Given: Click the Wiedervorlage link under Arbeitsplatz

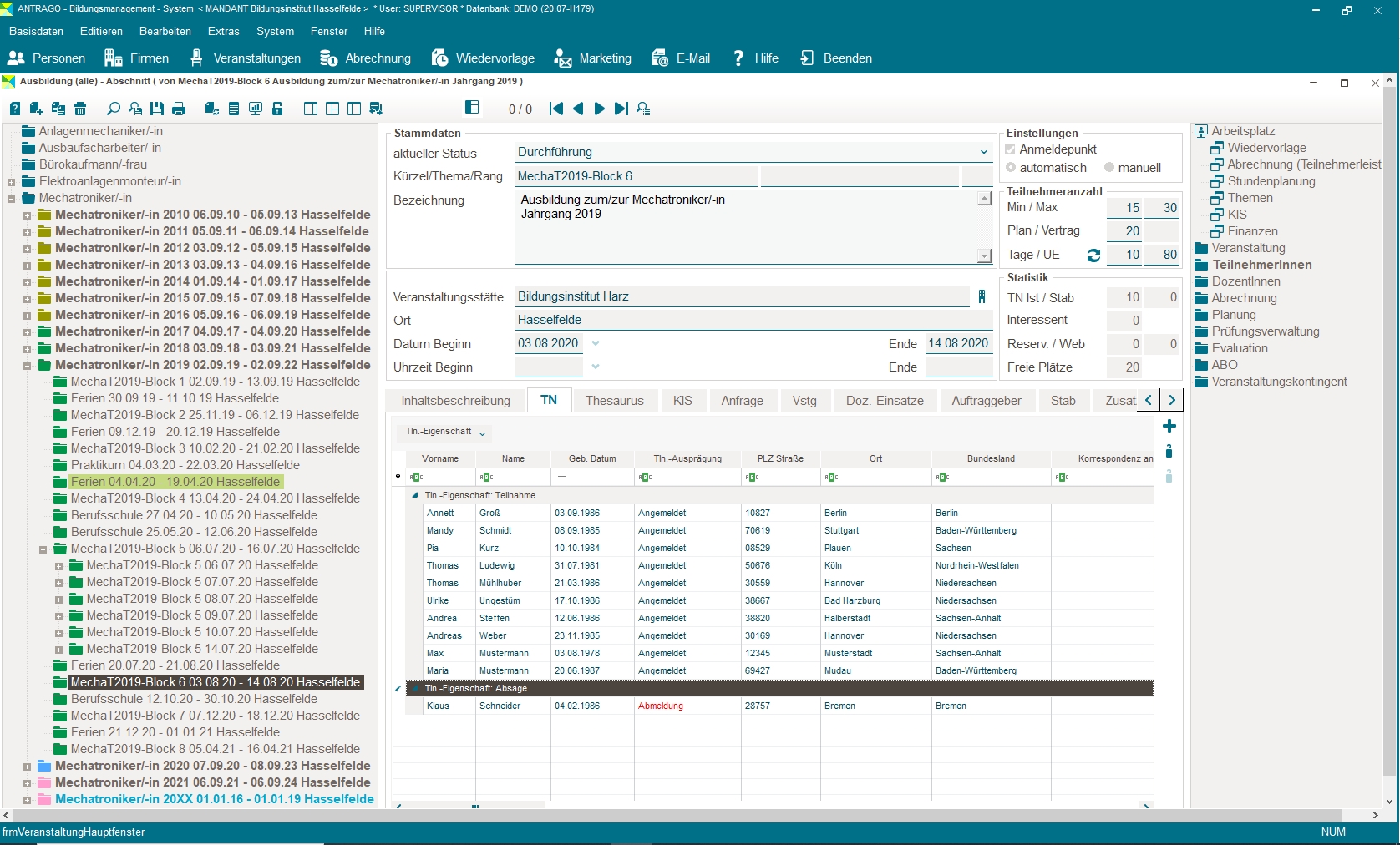Looking at the screenshot, I should click(x=1266, y=148).
